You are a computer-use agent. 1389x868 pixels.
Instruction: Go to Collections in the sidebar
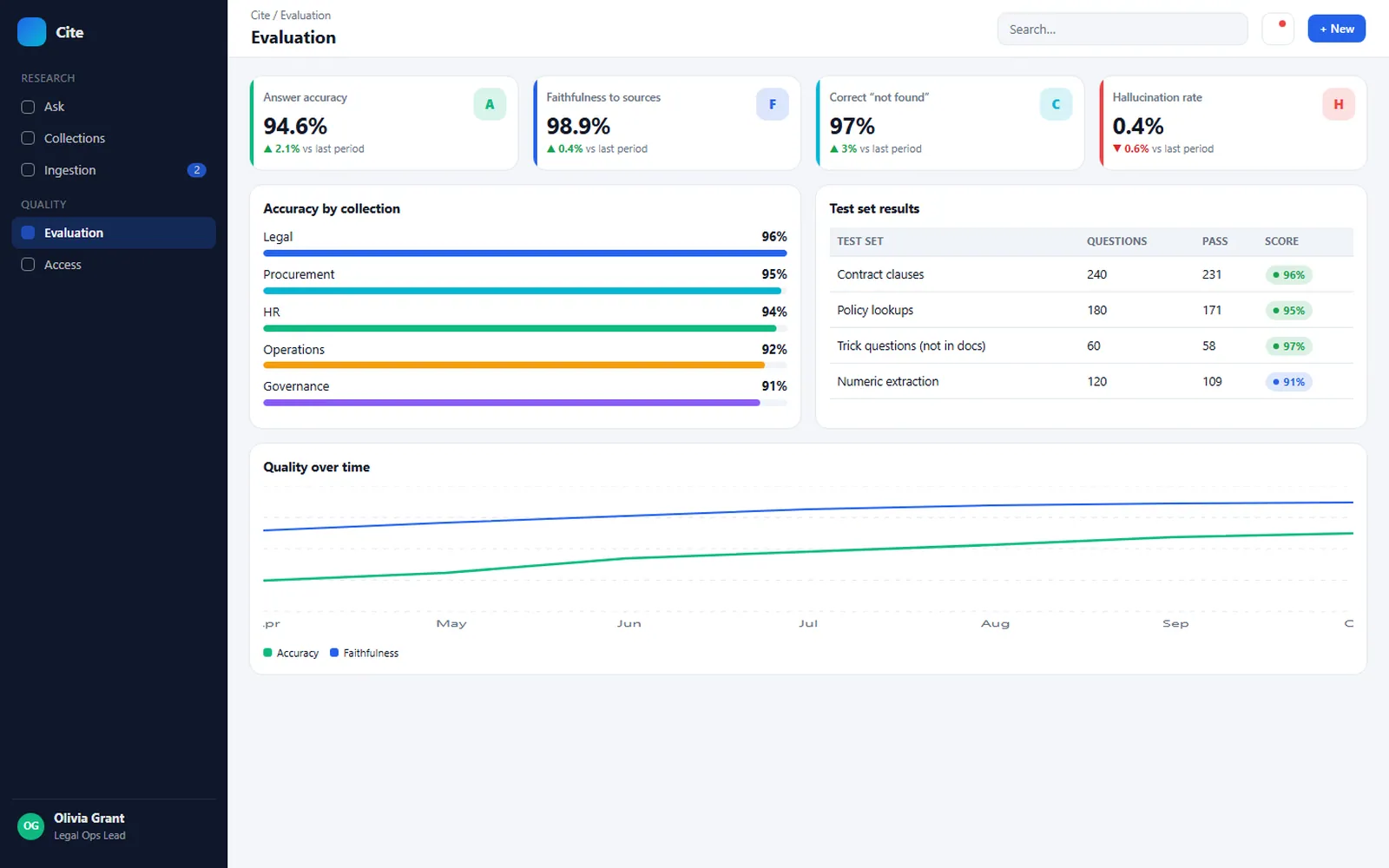pyautogui.click(x=114, y=138)
